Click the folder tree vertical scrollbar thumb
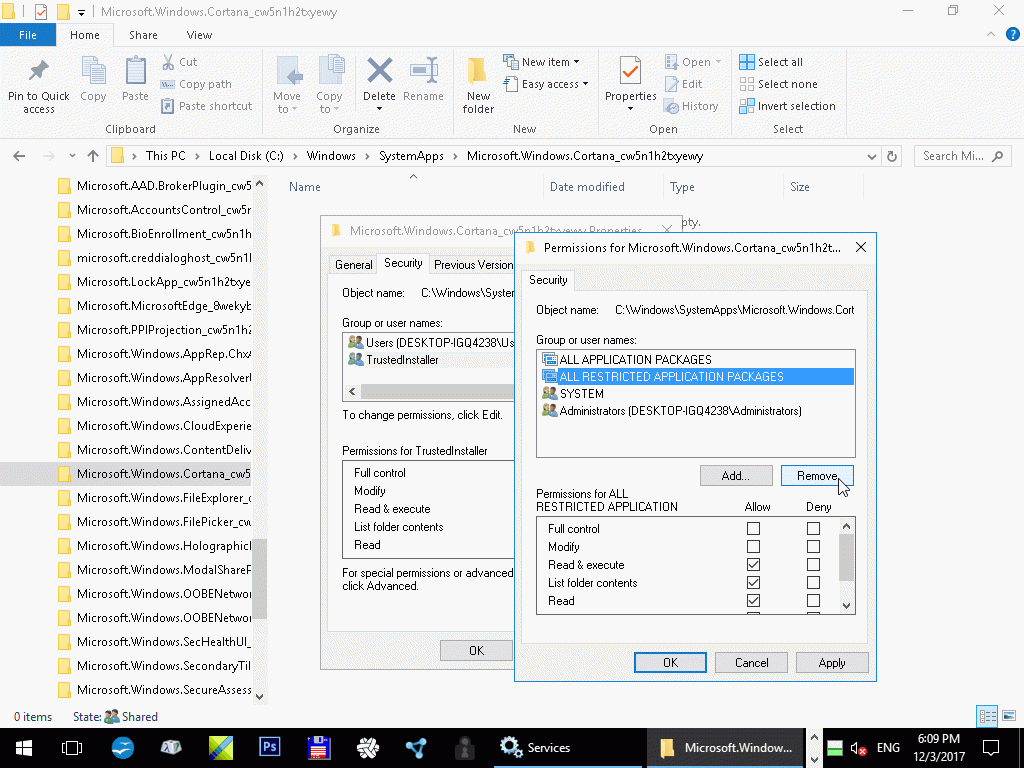 point(259,579)
